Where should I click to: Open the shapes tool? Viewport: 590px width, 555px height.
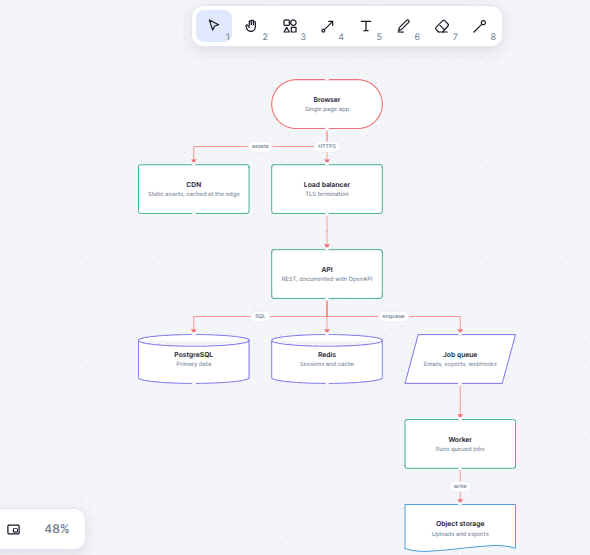point(290,26)
